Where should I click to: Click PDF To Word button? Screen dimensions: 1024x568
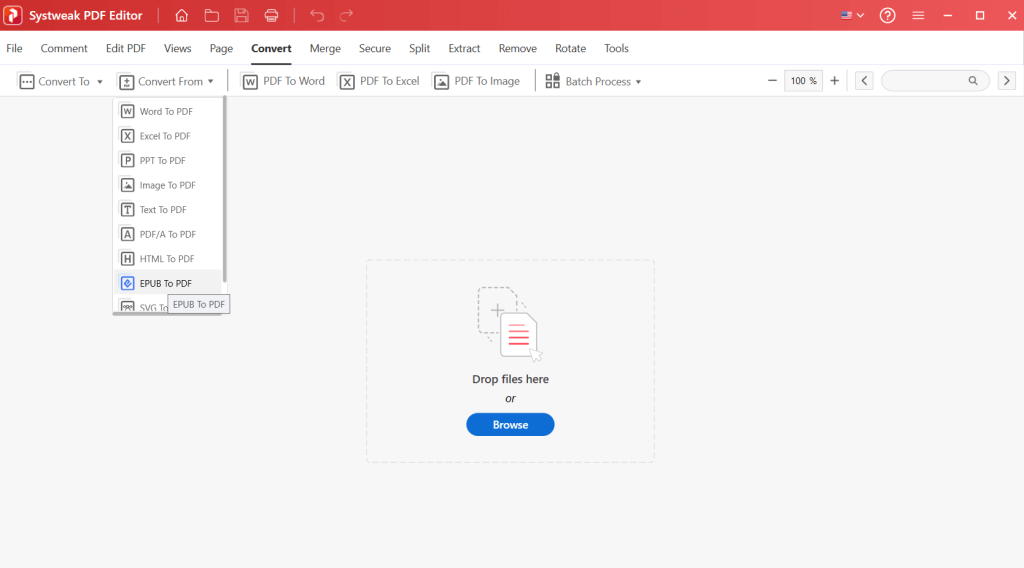coord(283,82)
